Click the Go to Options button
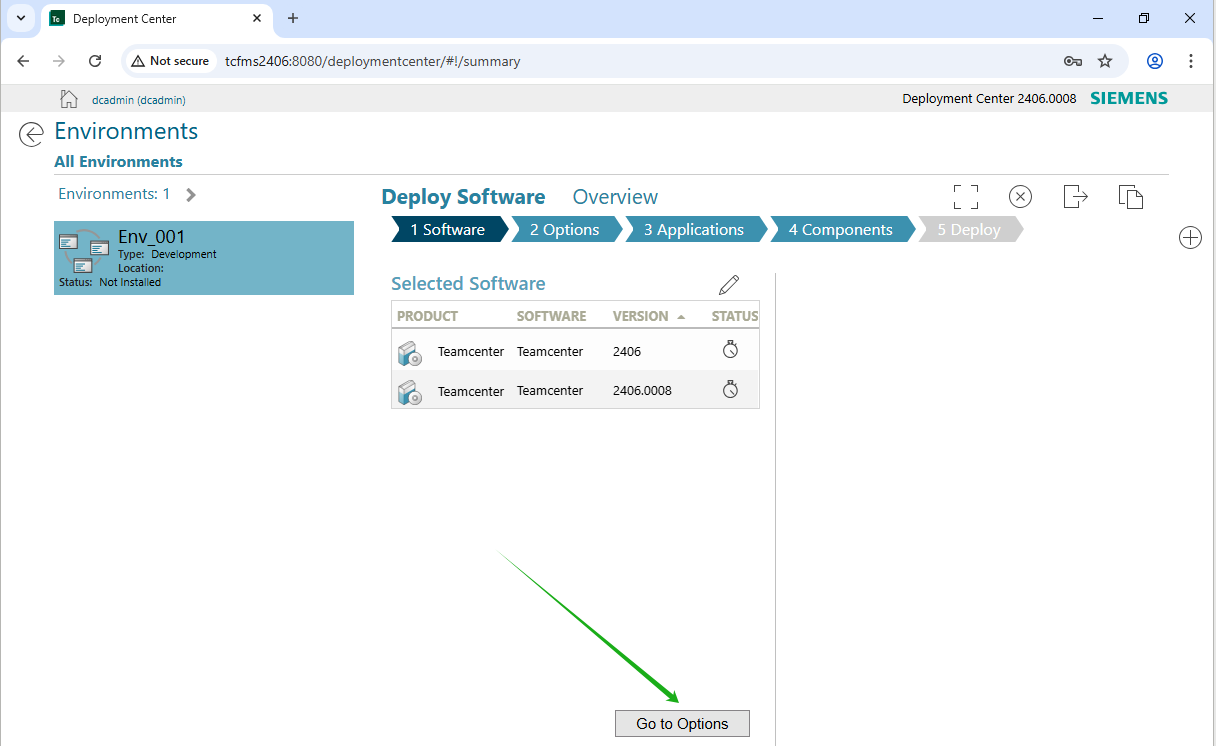This screenshot has width=1216, height=746. click(682, 724)
